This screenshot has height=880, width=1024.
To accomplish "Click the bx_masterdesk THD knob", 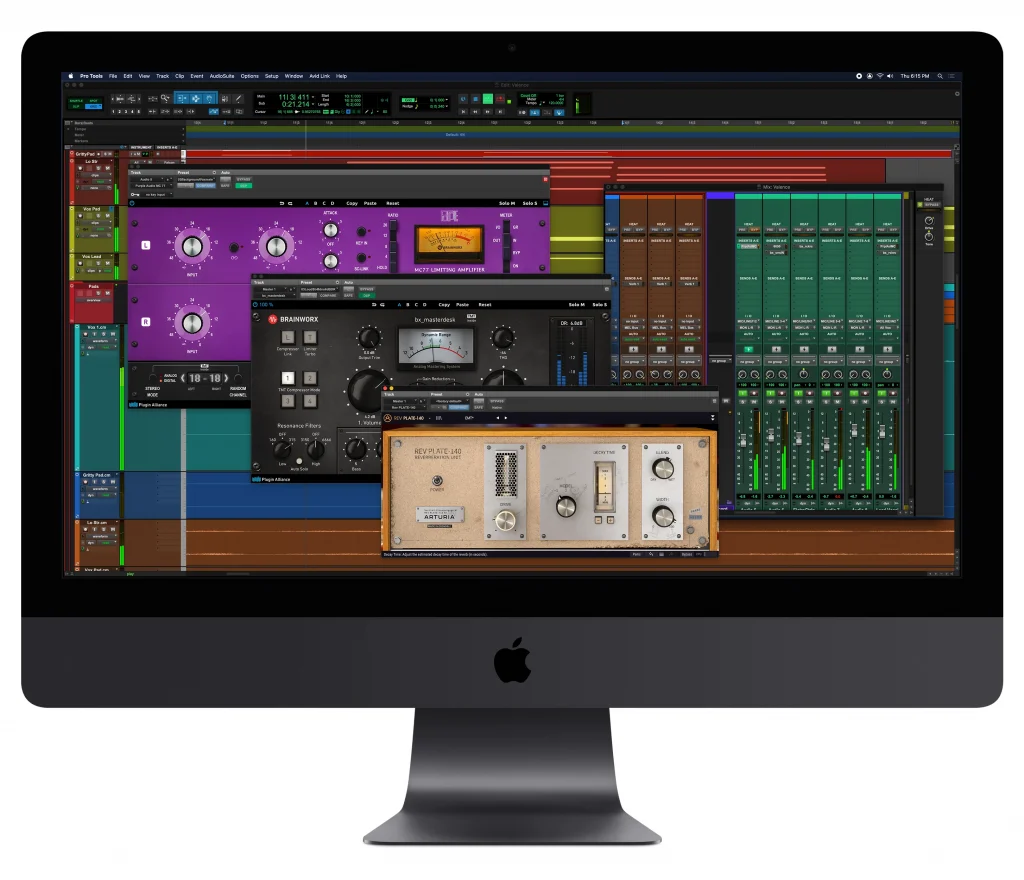I will pos(502,338).
